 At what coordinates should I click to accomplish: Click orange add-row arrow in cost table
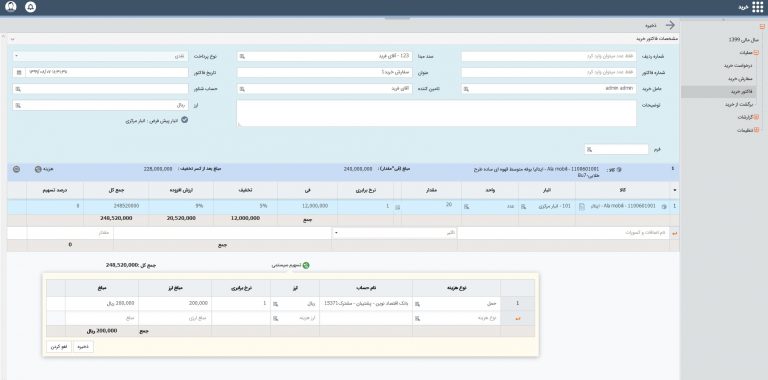[517, 319]
